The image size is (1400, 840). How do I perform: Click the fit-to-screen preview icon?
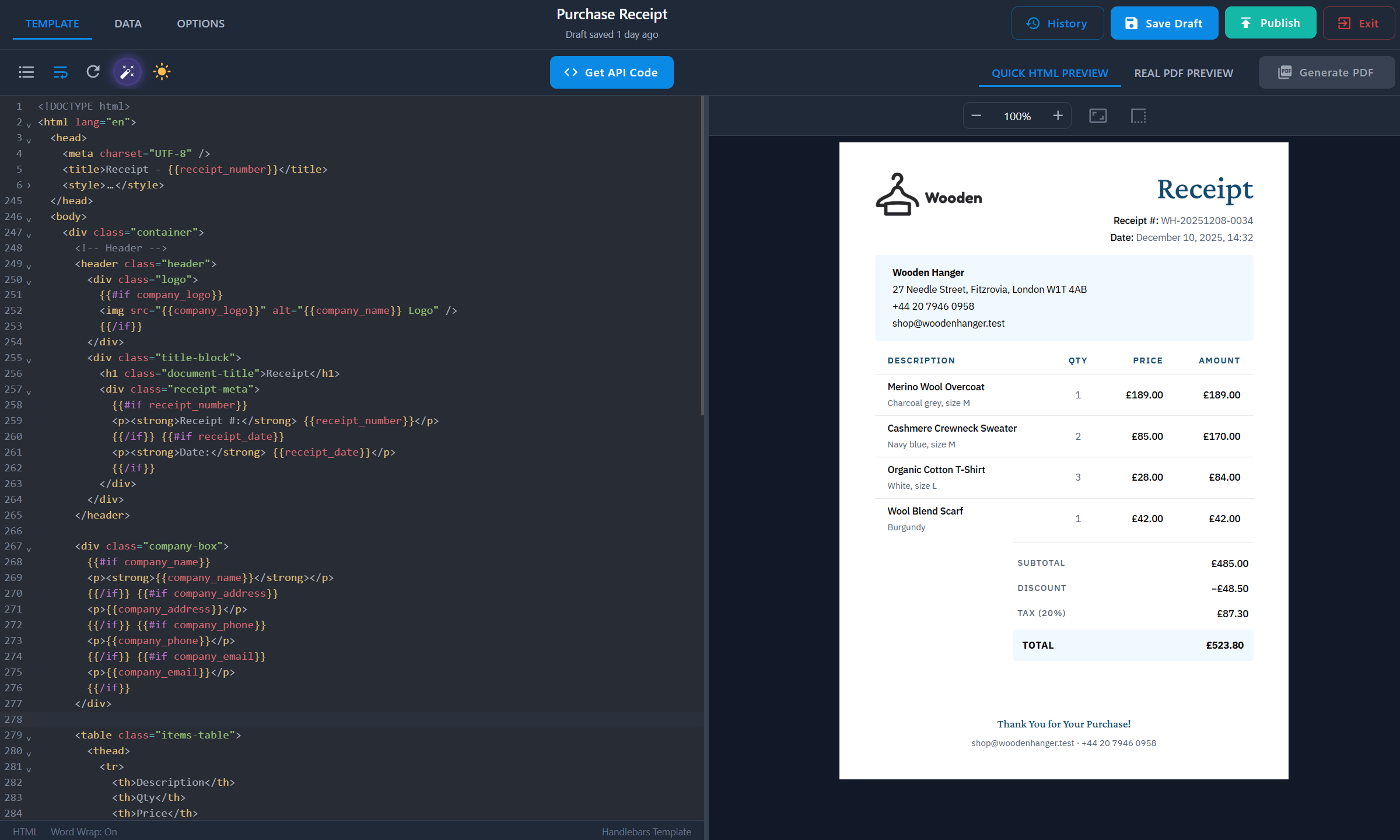click(1097, 116)
